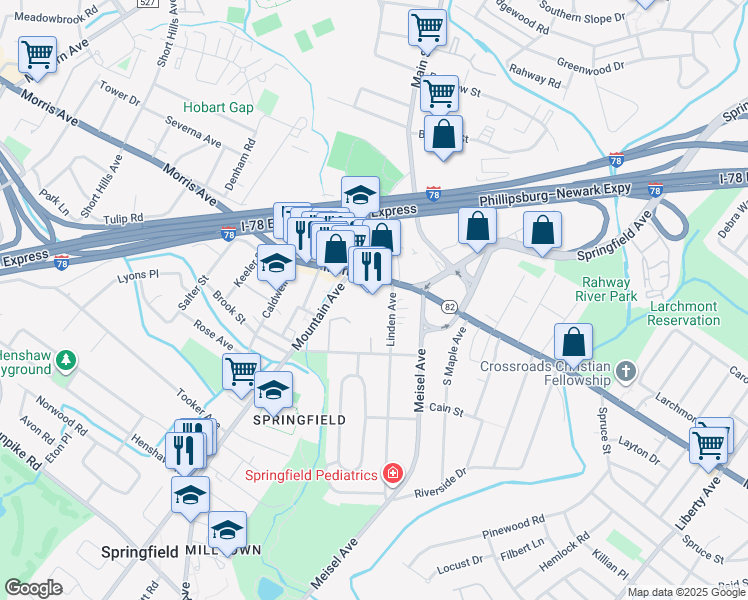The image size is (748, 600).
Task: Click the Rahway River Park label
Action: tap(606, 289)
